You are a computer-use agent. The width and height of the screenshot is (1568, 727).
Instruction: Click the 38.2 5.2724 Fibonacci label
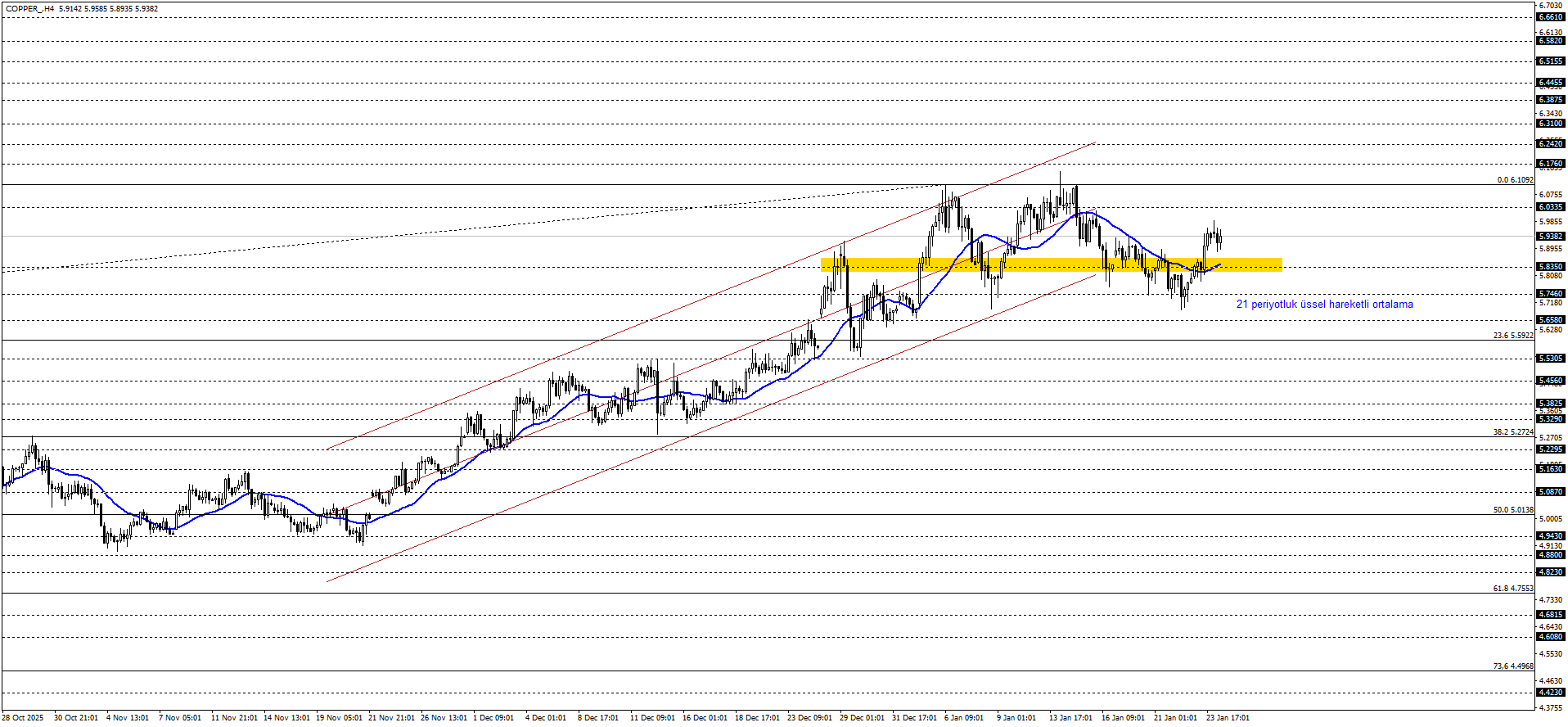(x=1512, y=432)
